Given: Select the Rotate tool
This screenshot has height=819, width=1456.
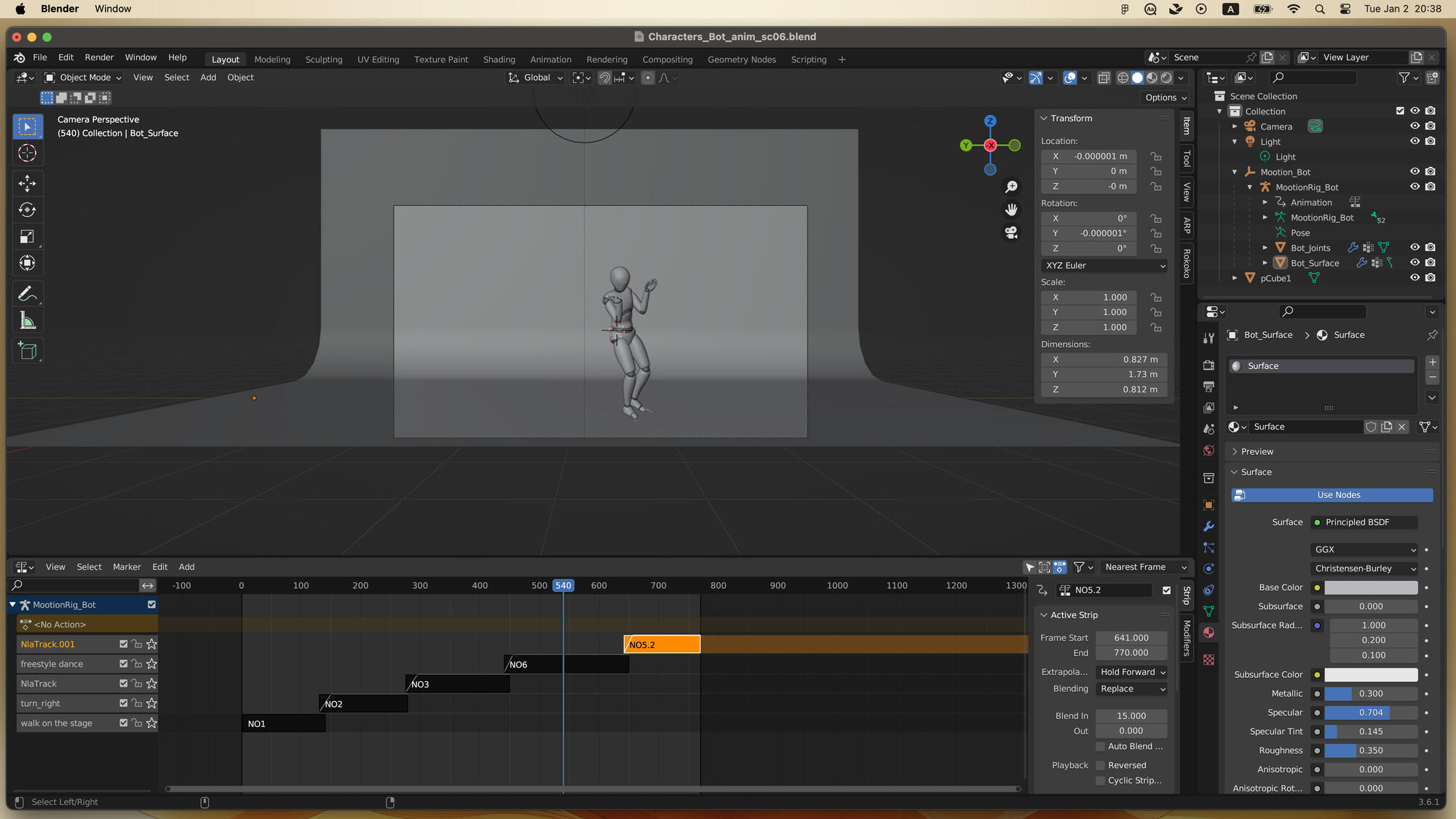Looking at the screenshot, I should click(28, 210).
